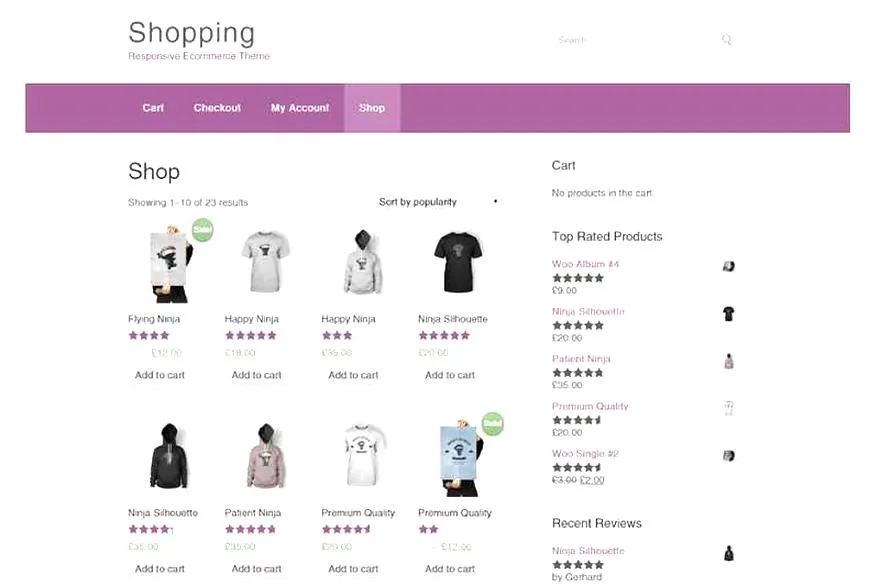880x586 pixels.
Task: Click the Shopping site title
Action: [191, 32]
